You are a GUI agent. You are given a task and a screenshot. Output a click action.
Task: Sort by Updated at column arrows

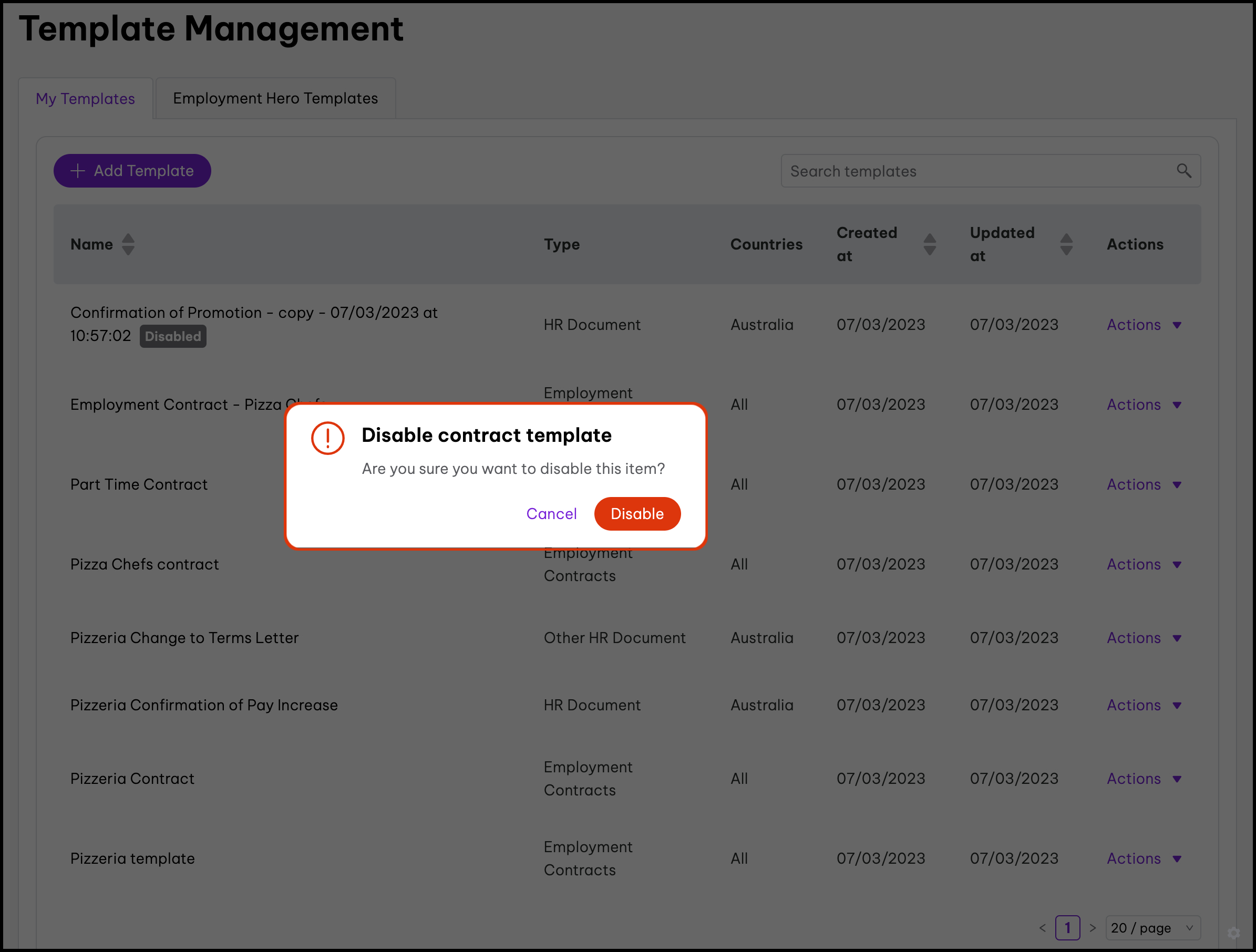click(1066, 245)
